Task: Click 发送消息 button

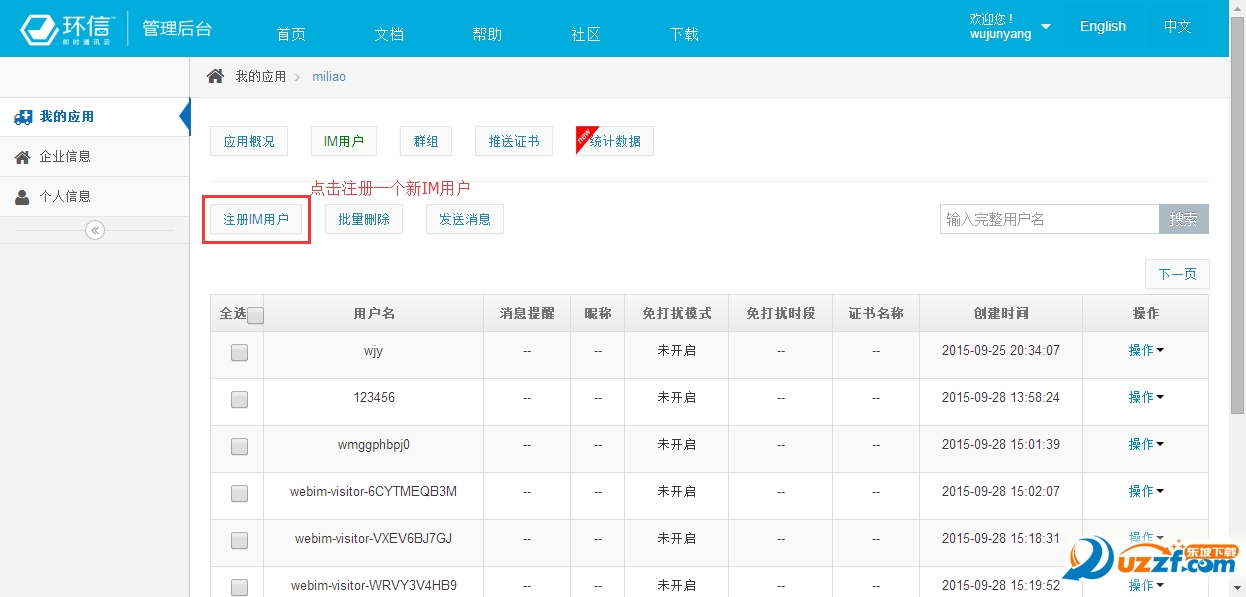Action: click(x=465, y=219)
